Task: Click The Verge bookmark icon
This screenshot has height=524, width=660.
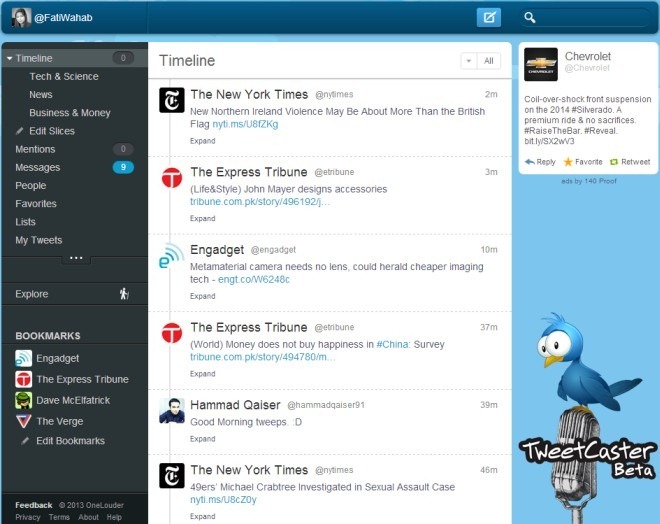Action: [x=24, y=421]
